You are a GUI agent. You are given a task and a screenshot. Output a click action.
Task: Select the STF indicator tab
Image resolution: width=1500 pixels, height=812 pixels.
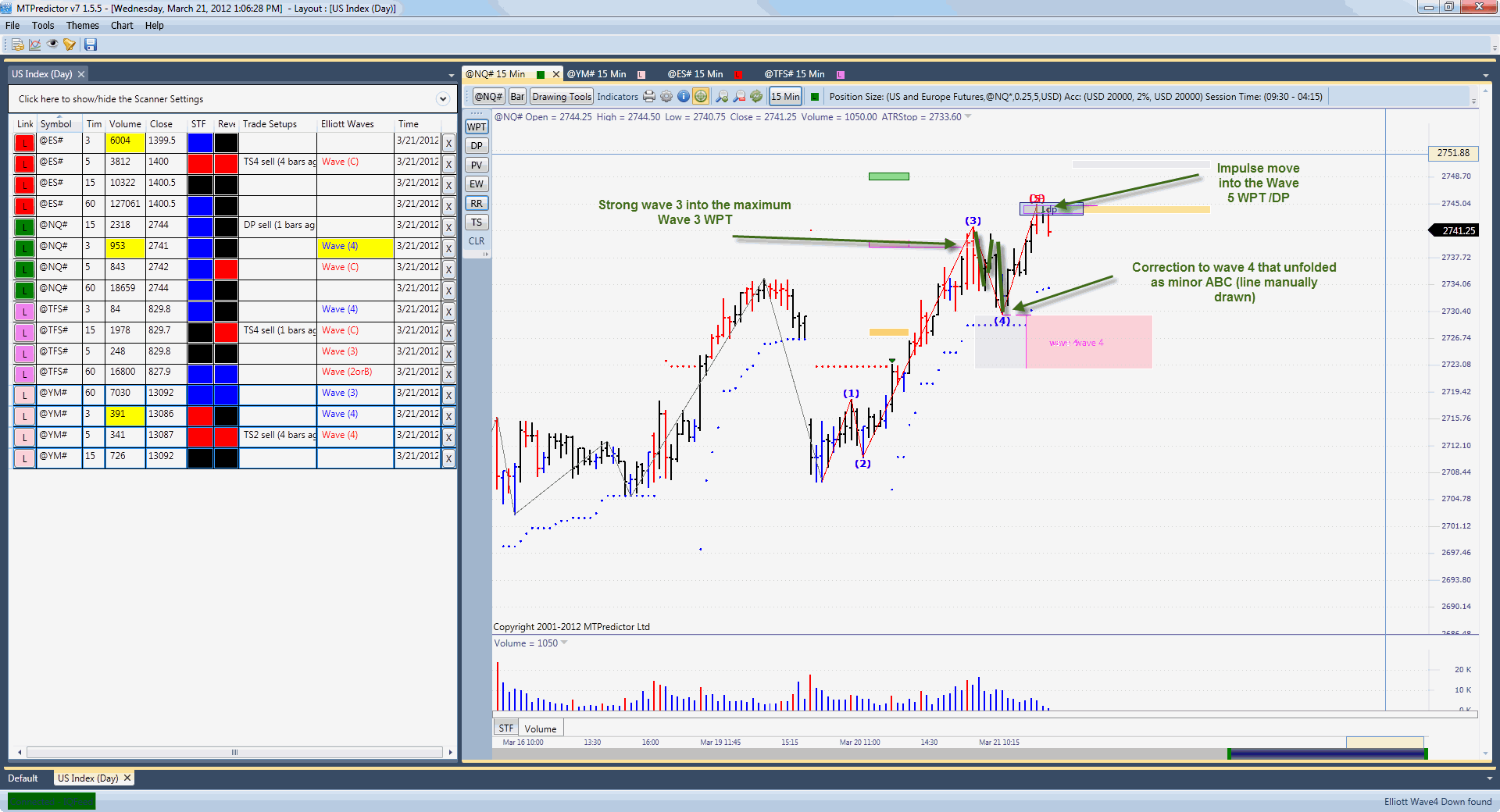(506, 728)
